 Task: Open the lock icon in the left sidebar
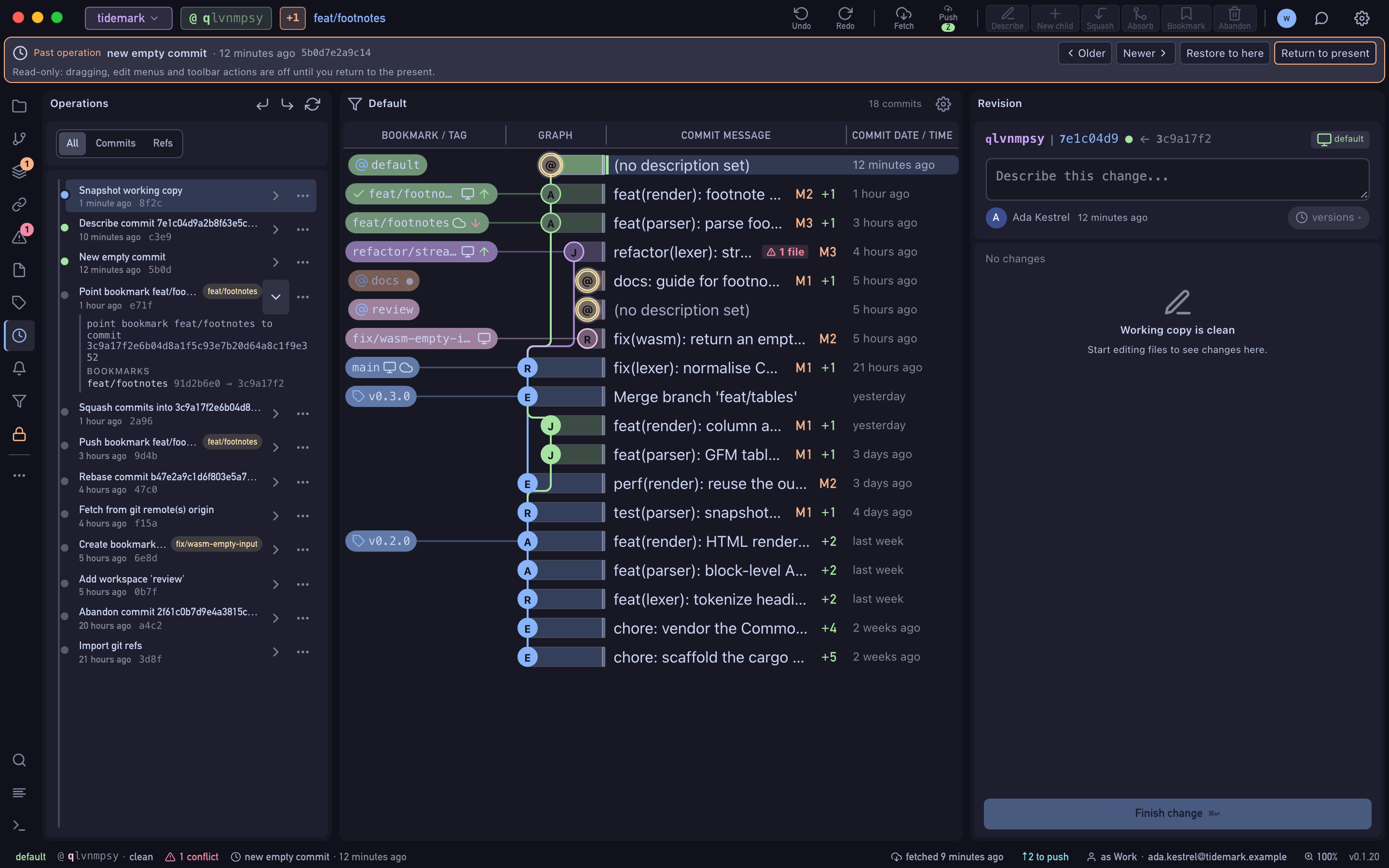click(x=19, y=434)
